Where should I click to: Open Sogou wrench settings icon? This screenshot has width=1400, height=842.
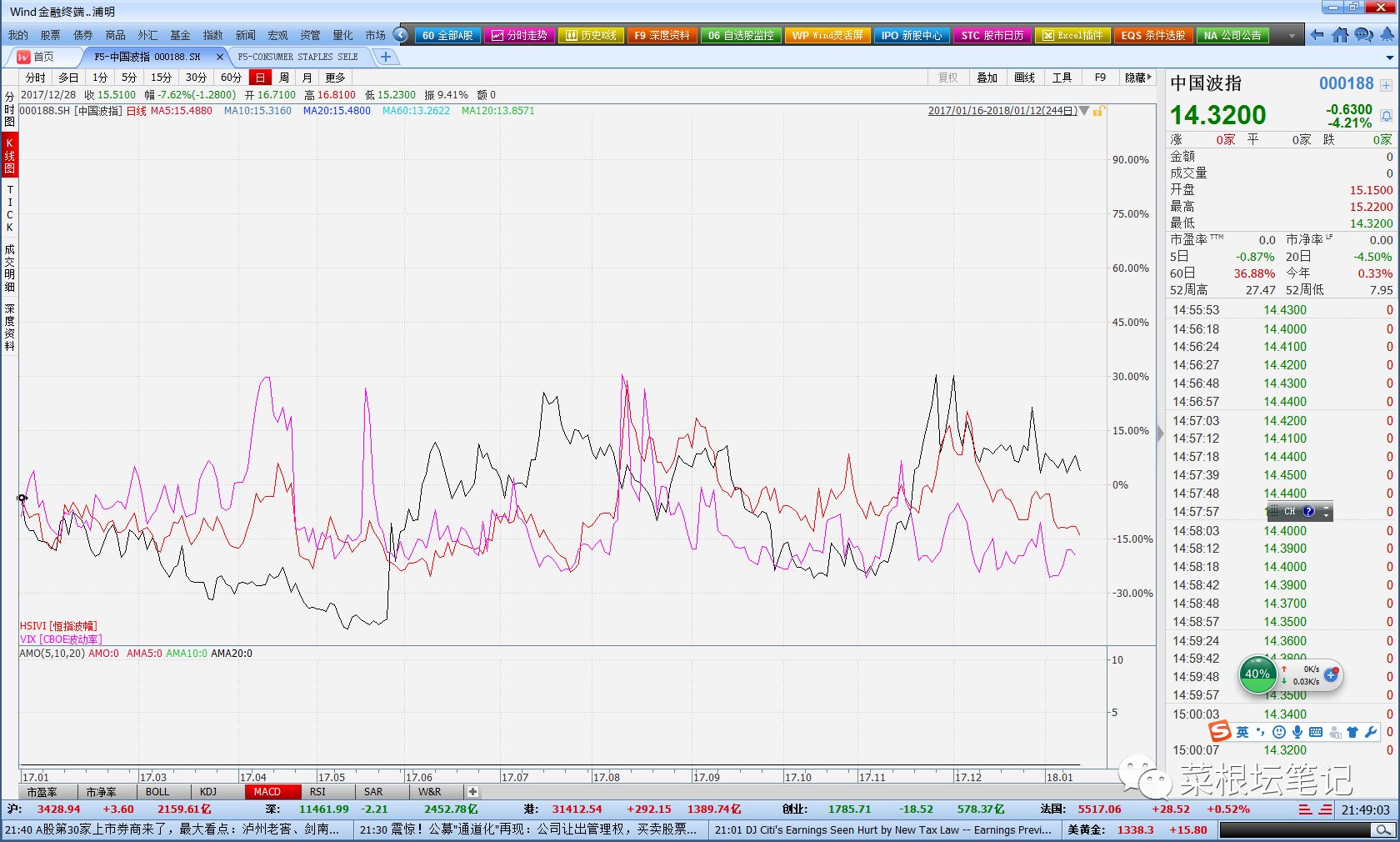coord(1371,732)
